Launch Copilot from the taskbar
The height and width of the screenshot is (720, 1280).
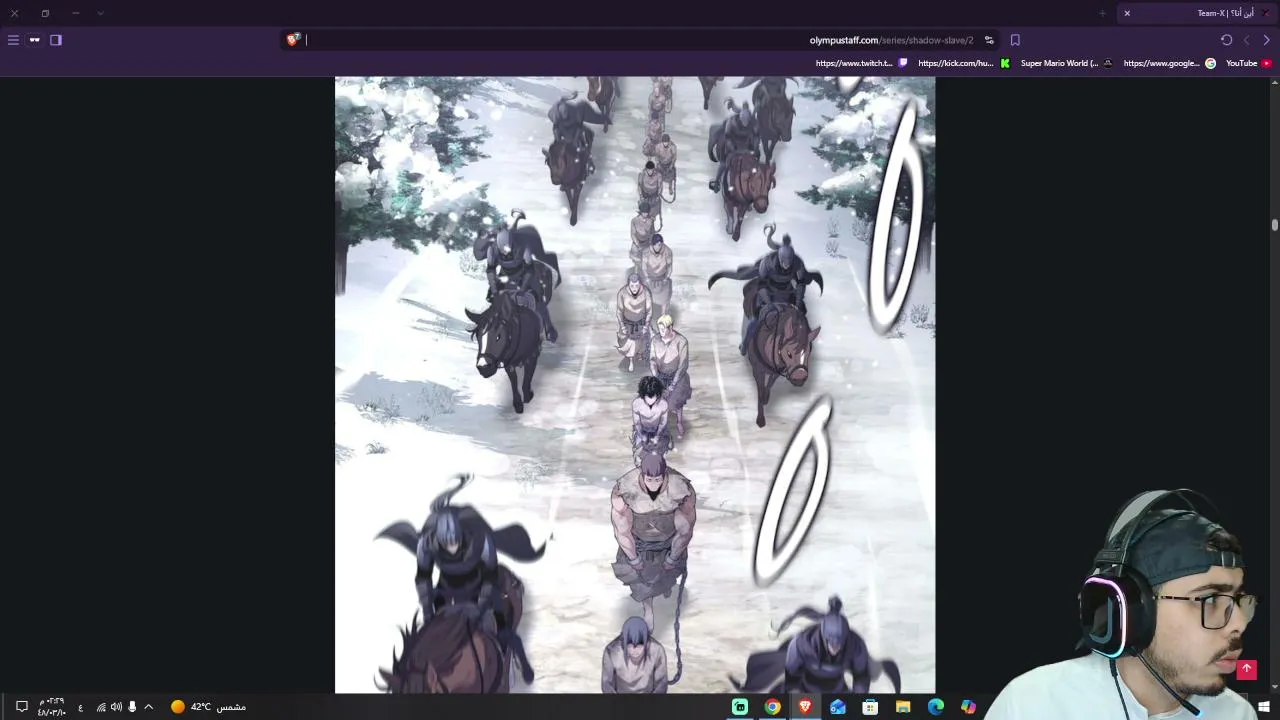click(x=968, y=707)
